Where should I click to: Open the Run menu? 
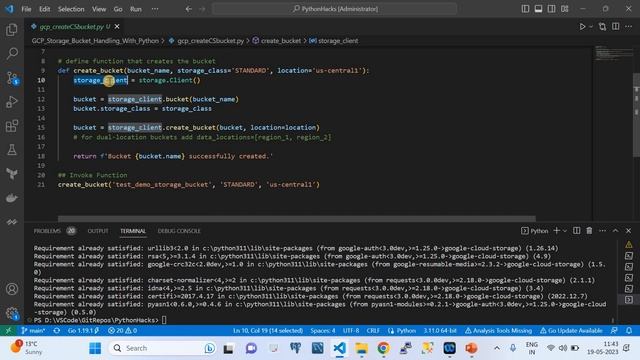click(x=136, y=9)
